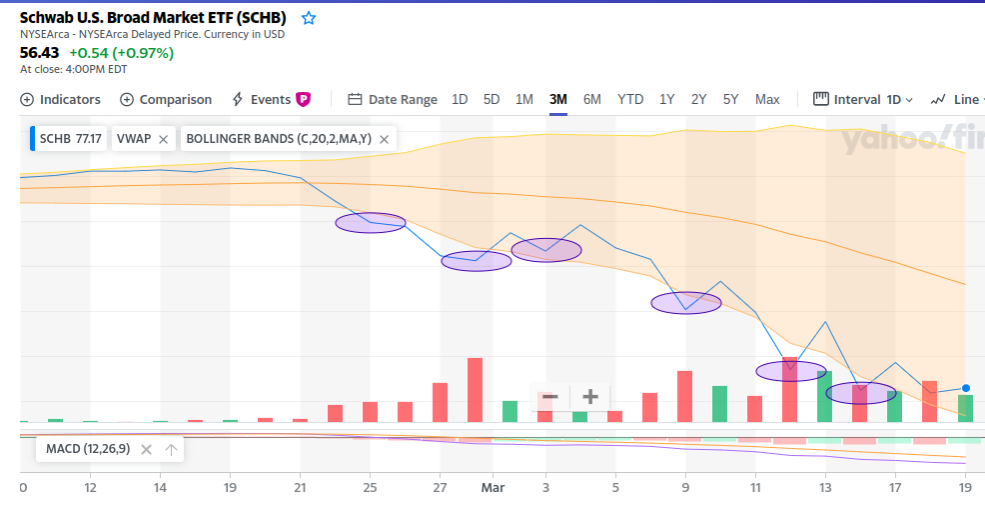The width and height of the screenshot is (985, 516).
Task: Select the 1D range
Action: (460, 99)
